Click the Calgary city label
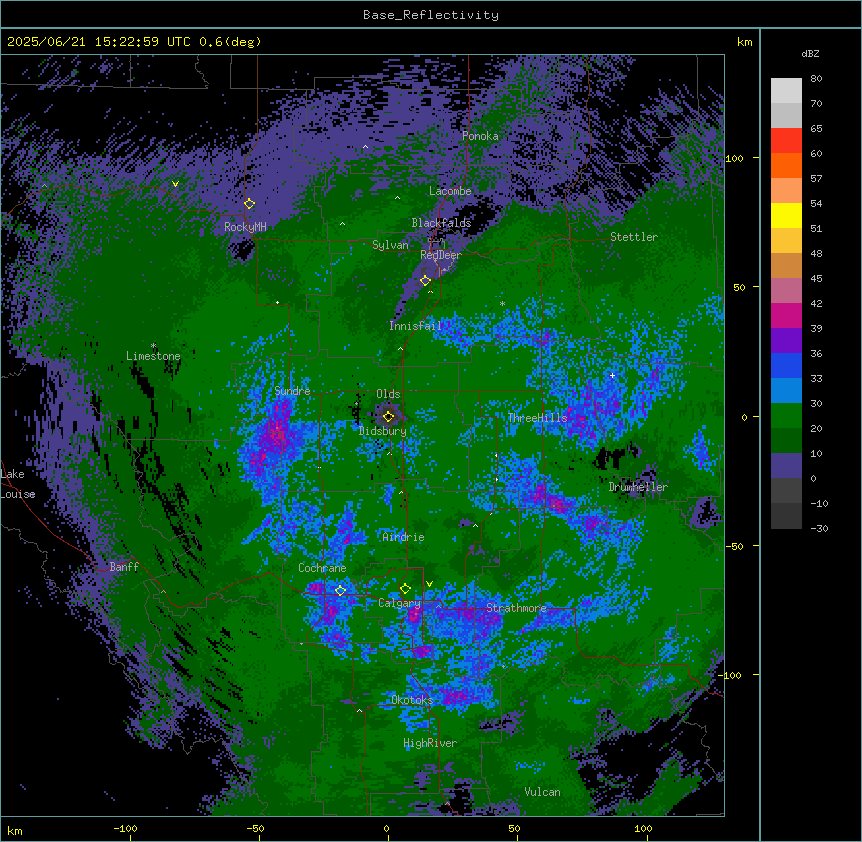The width and height of the screenshot is (862, 842). pos(399,603)
